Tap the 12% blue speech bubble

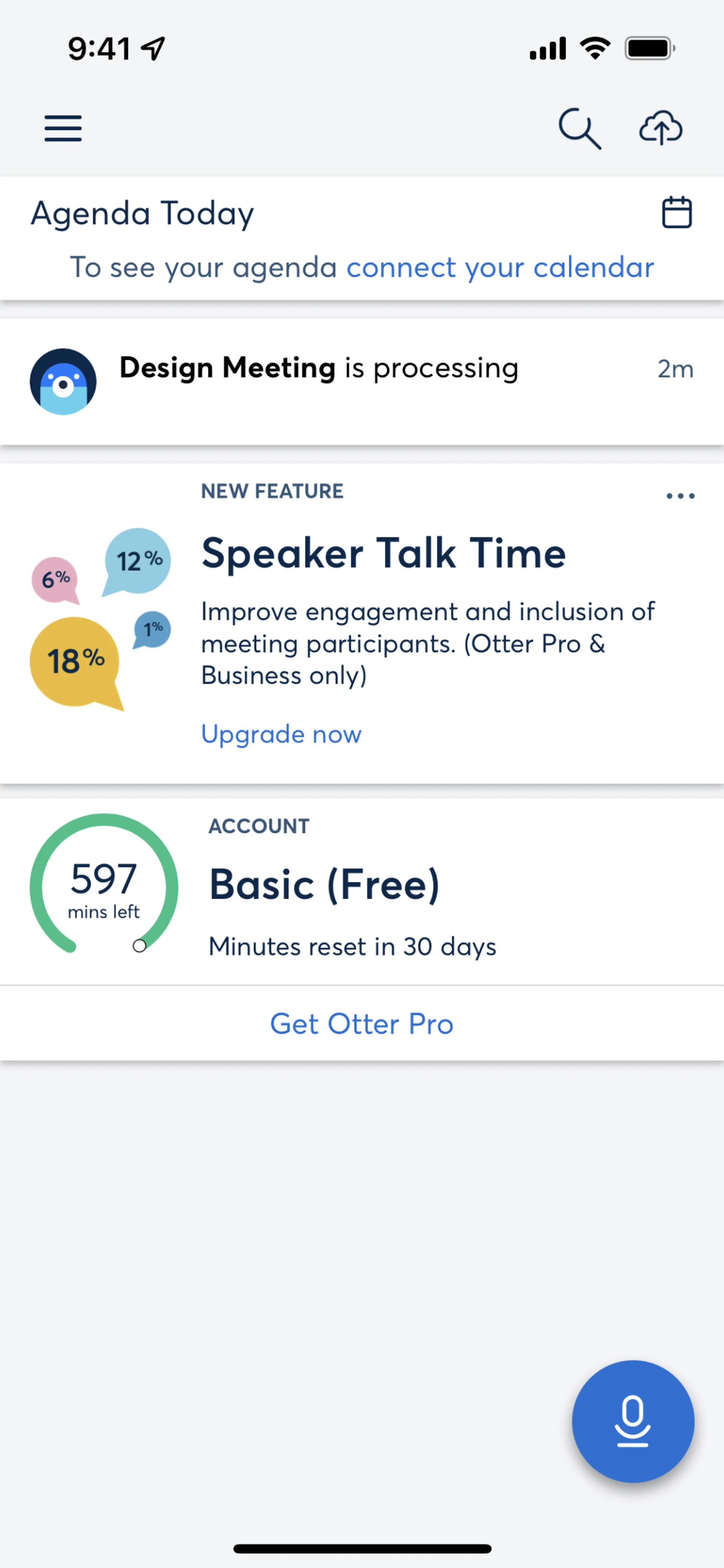click(x=138, y=561)
